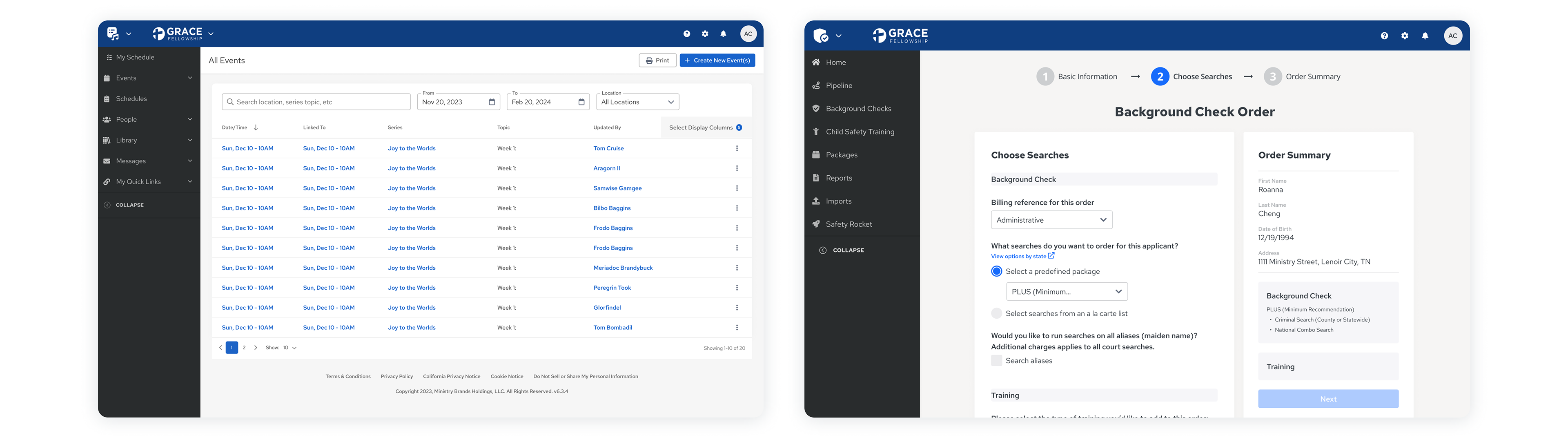
Task: Collapse the All Events window sidebar
Action: (x=124, y=205)
